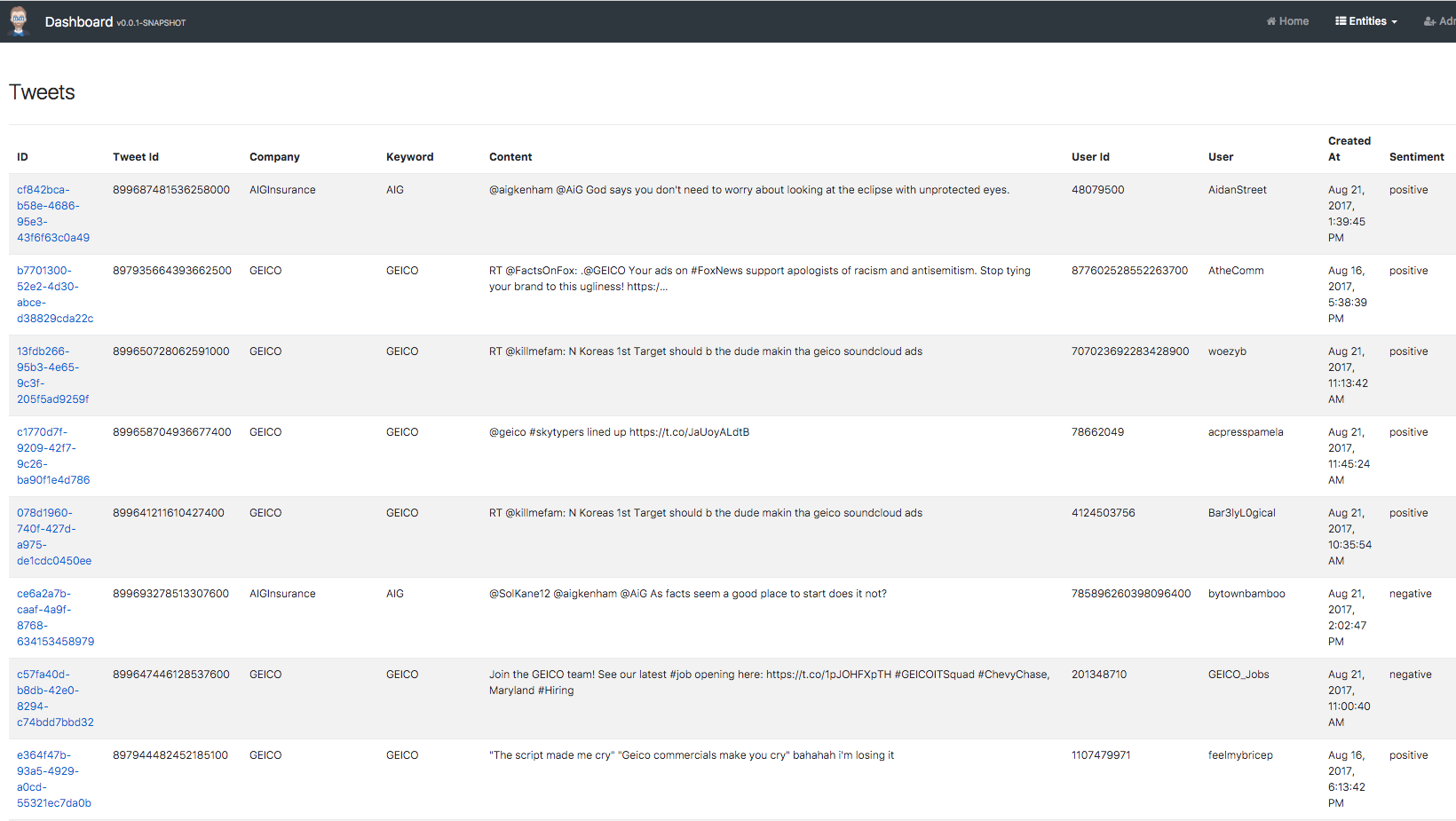Select Tweet Id 897944482452185100
This screenshot has width=1456, height=821.
[170, 755]
